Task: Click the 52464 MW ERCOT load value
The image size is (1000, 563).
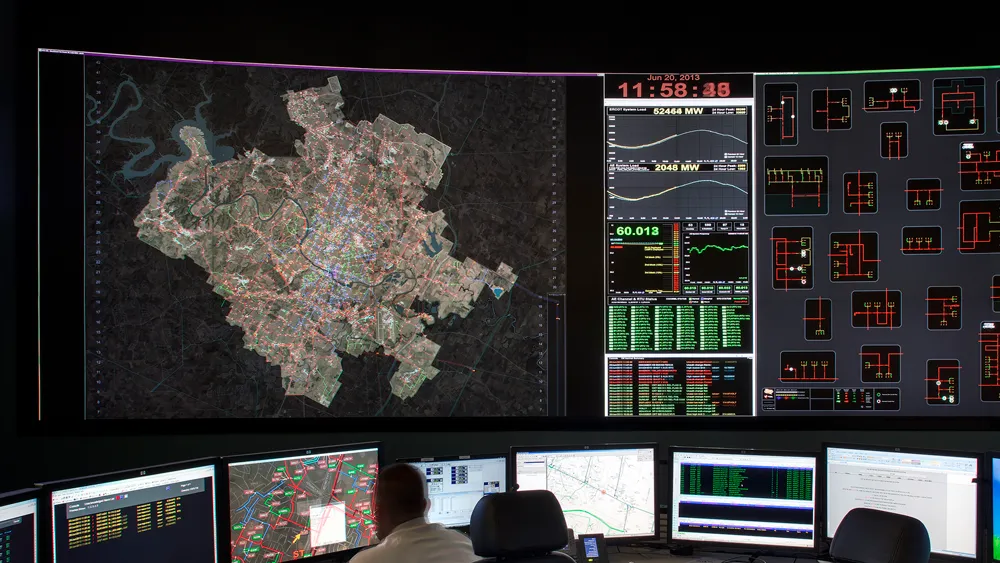Action: (x=678, y=111)
